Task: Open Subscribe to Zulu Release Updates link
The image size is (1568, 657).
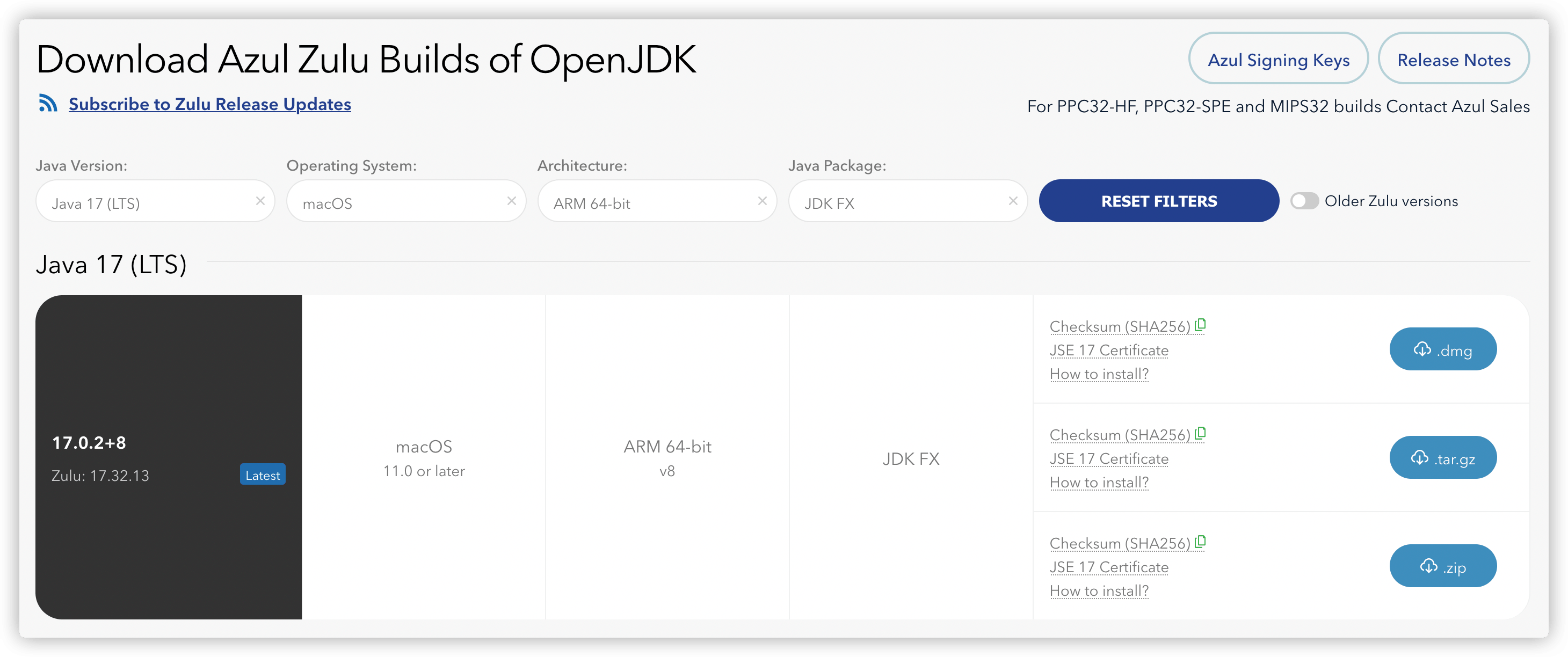Action: [x=210, y=104]
